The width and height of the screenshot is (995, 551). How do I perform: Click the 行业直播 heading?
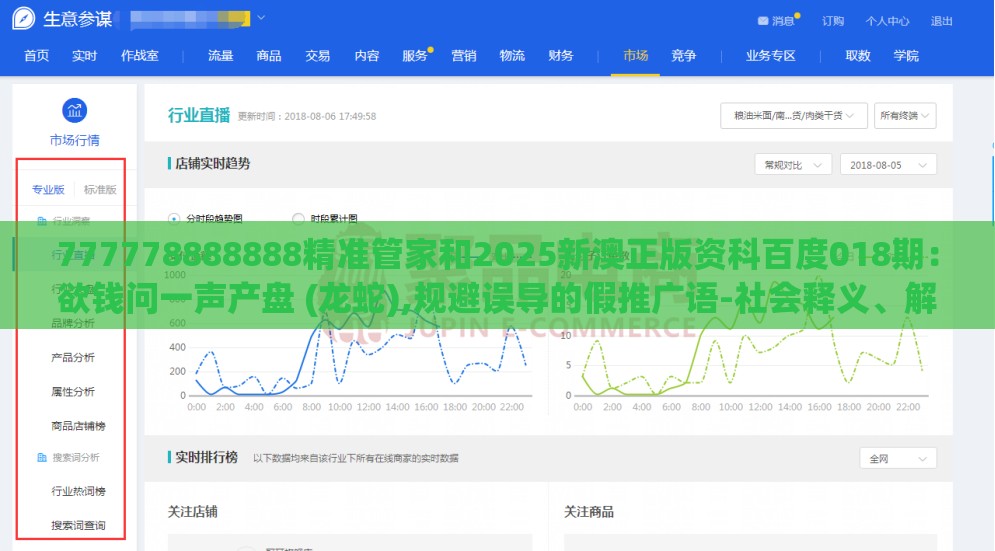(199, 115)
